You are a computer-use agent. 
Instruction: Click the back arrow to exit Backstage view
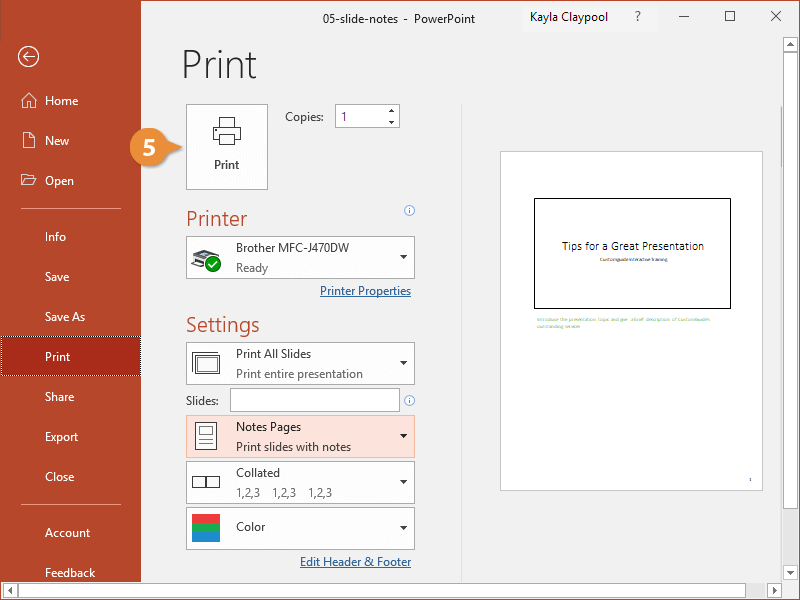click(x=27, y=57)
